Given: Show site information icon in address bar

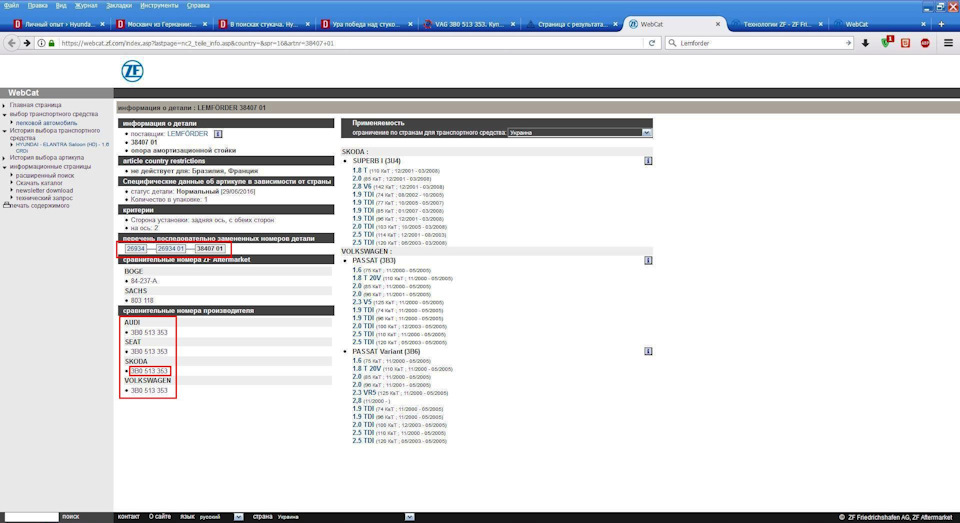Looking at the screenshot, I should coord(41,43).
